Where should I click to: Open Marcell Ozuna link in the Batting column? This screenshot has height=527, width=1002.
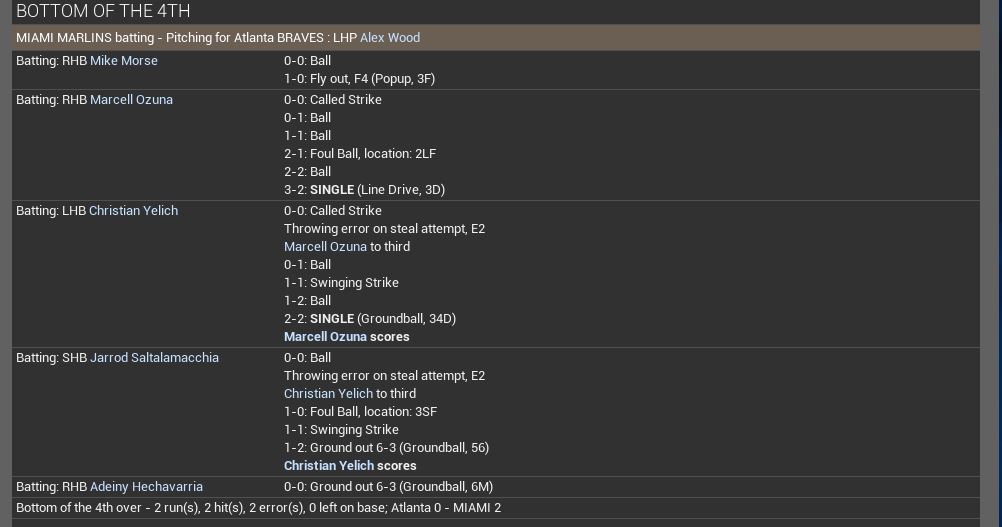[x=131, y=100]
